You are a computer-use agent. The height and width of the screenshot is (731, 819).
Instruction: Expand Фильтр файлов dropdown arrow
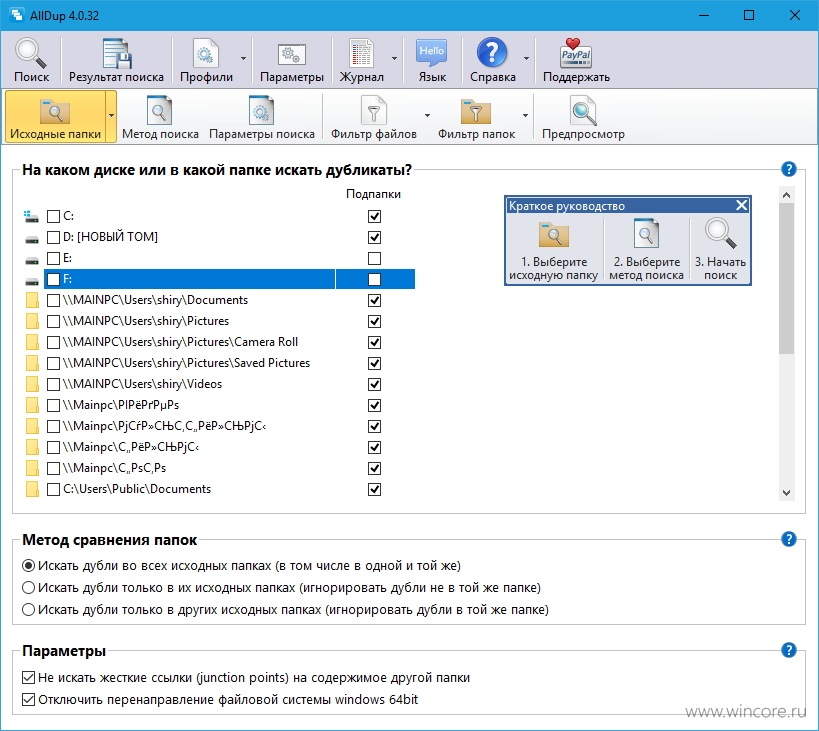(x=427, y=115)
